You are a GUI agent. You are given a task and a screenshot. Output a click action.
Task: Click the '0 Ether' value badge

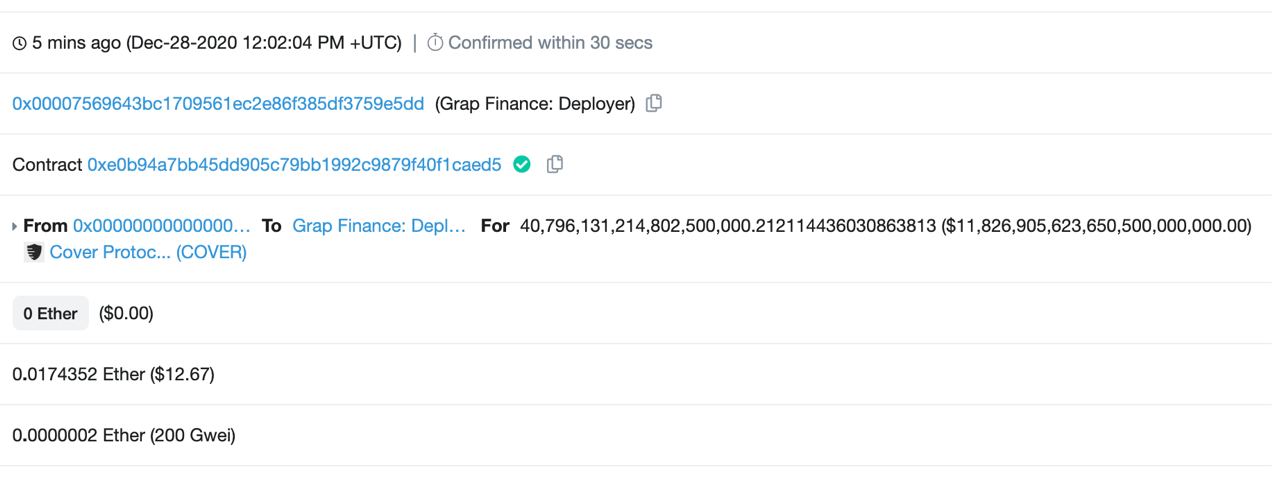coord(50,313)
